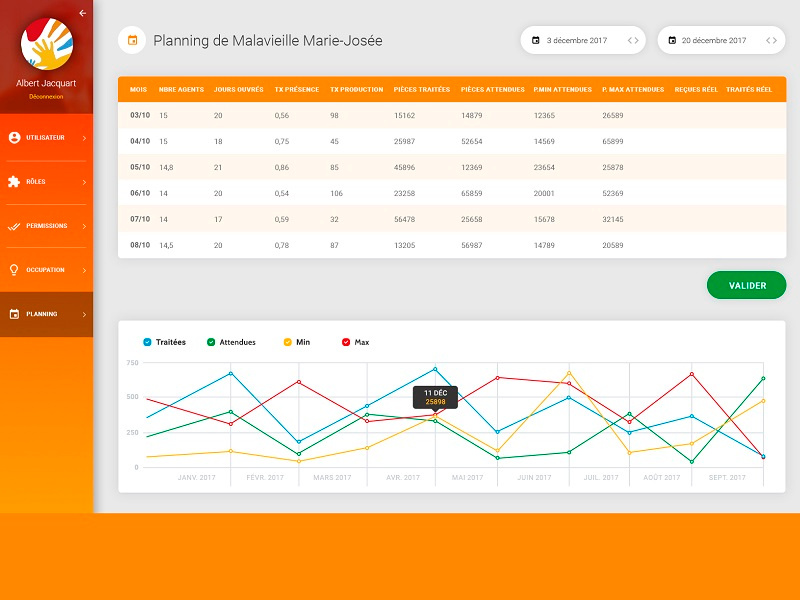Click the Occupation lightbulb icon
800x600 pixels.
[14, 270]
